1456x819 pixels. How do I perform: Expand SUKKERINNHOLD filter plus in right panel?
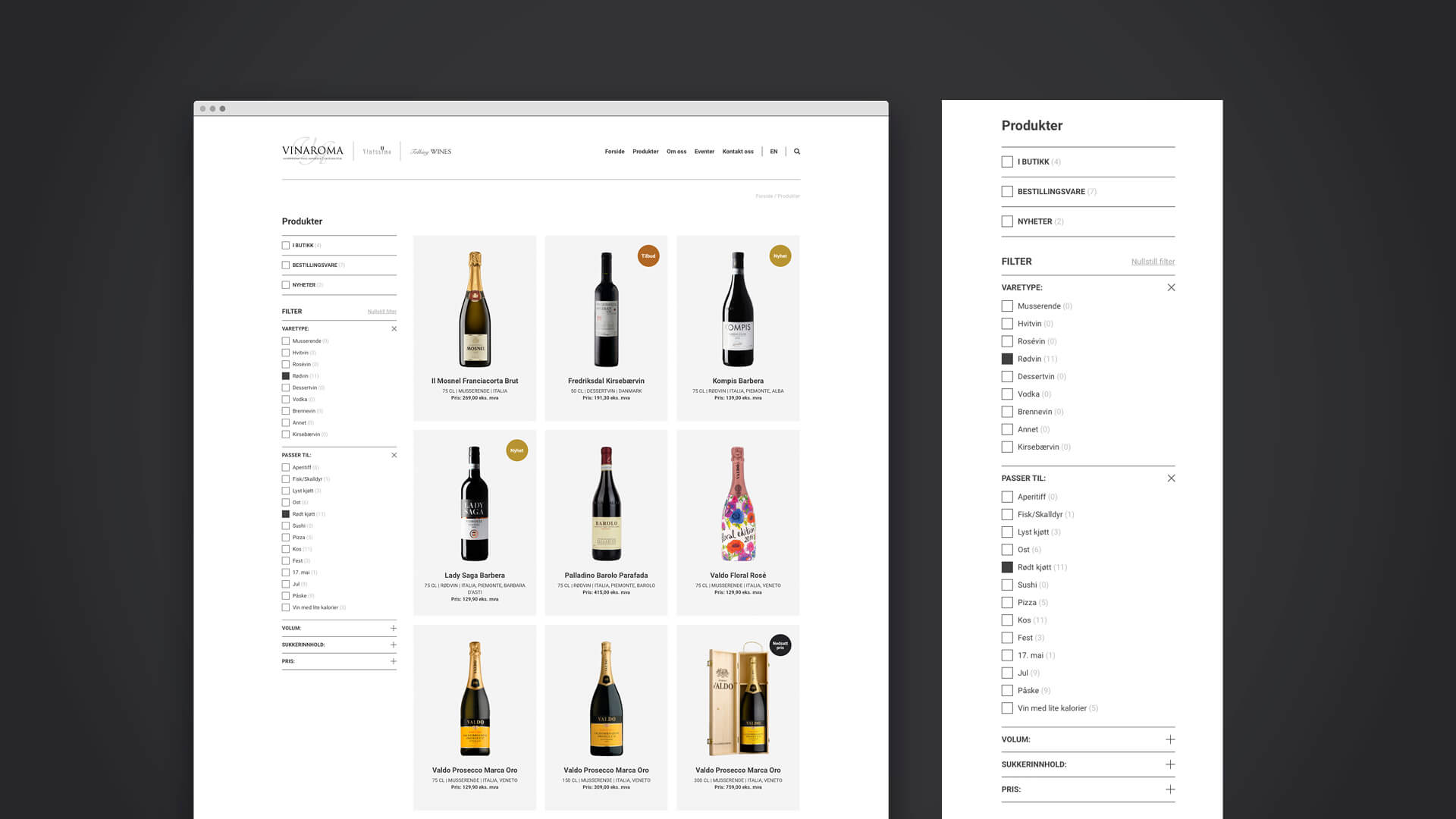point(1170,764)
